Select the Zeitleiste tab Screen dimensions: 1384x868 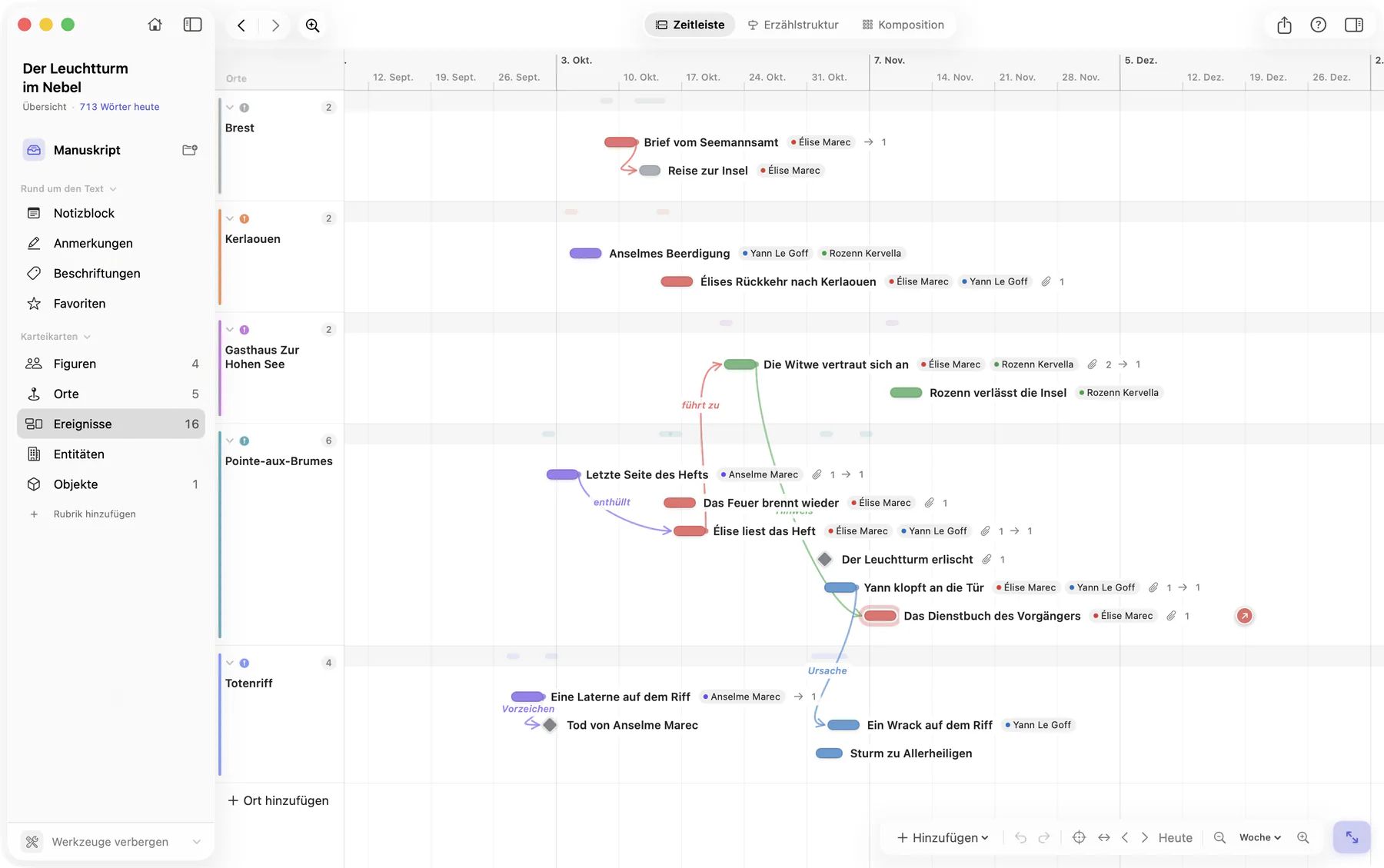coord(690,25)
